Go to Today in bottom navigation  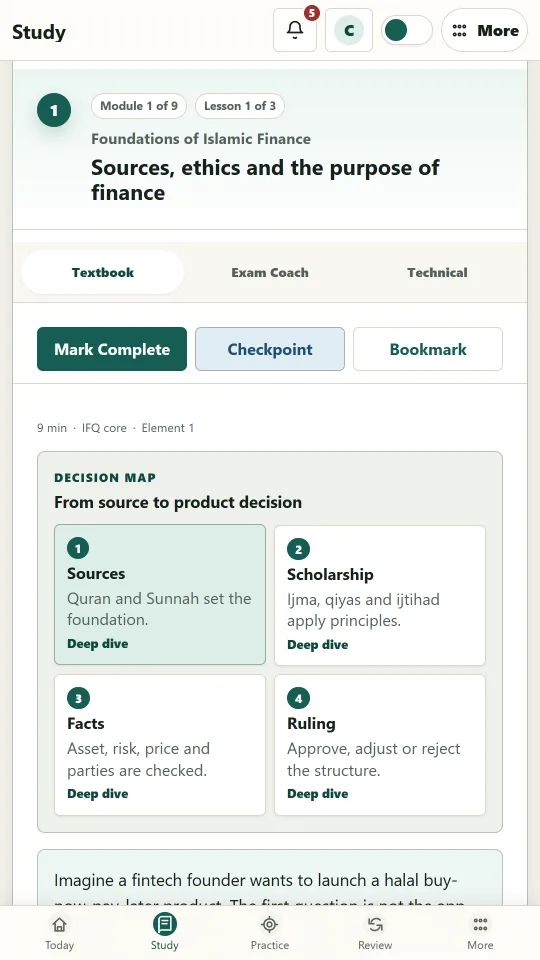(59, 932)
